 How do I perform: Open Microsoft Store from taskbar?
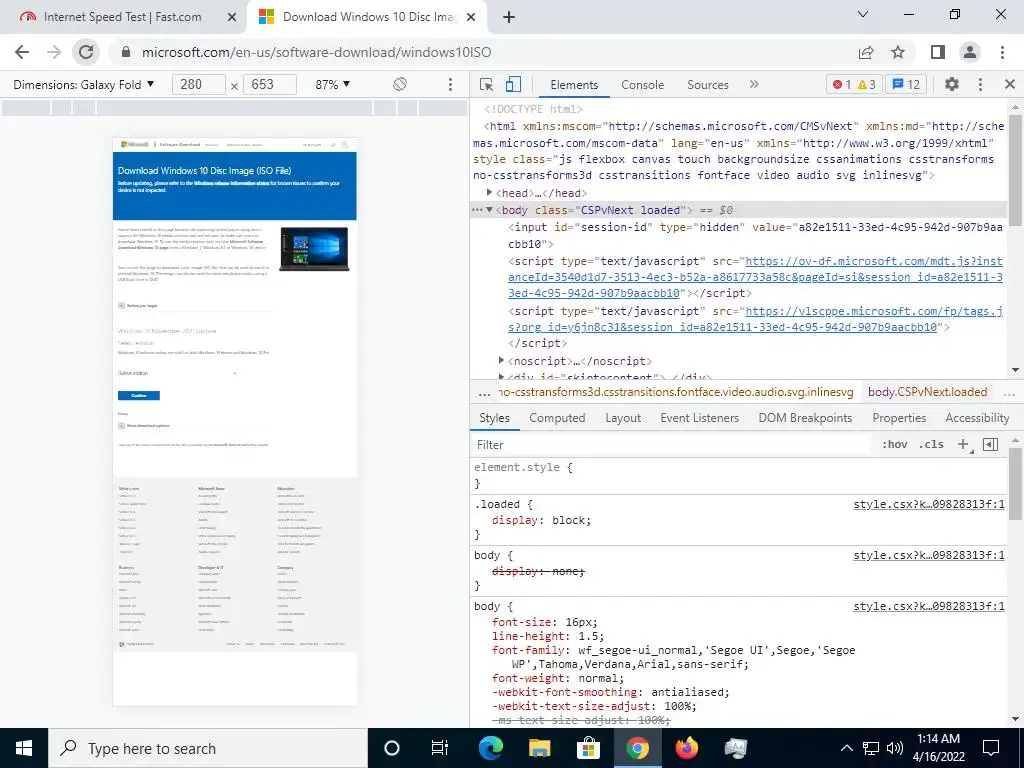(588, 748)
